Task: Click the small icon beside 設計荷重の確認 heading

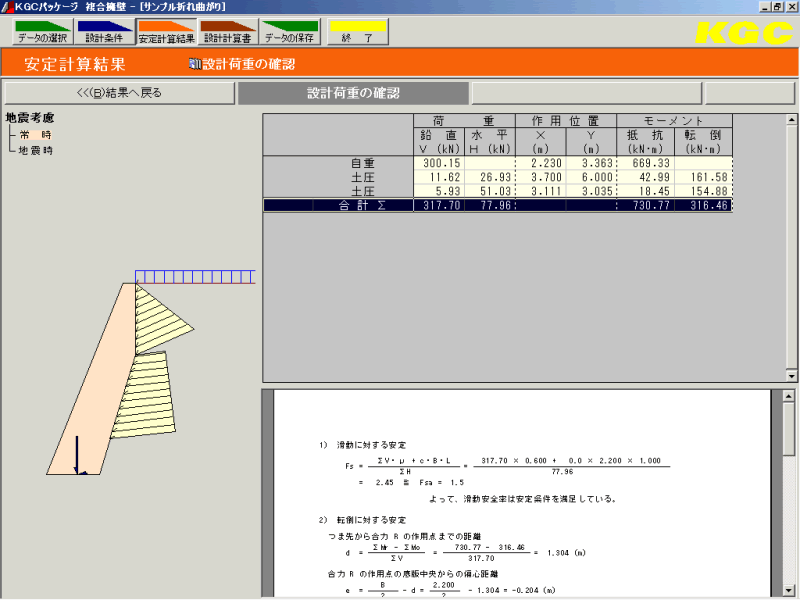Action: pos(194,65)
